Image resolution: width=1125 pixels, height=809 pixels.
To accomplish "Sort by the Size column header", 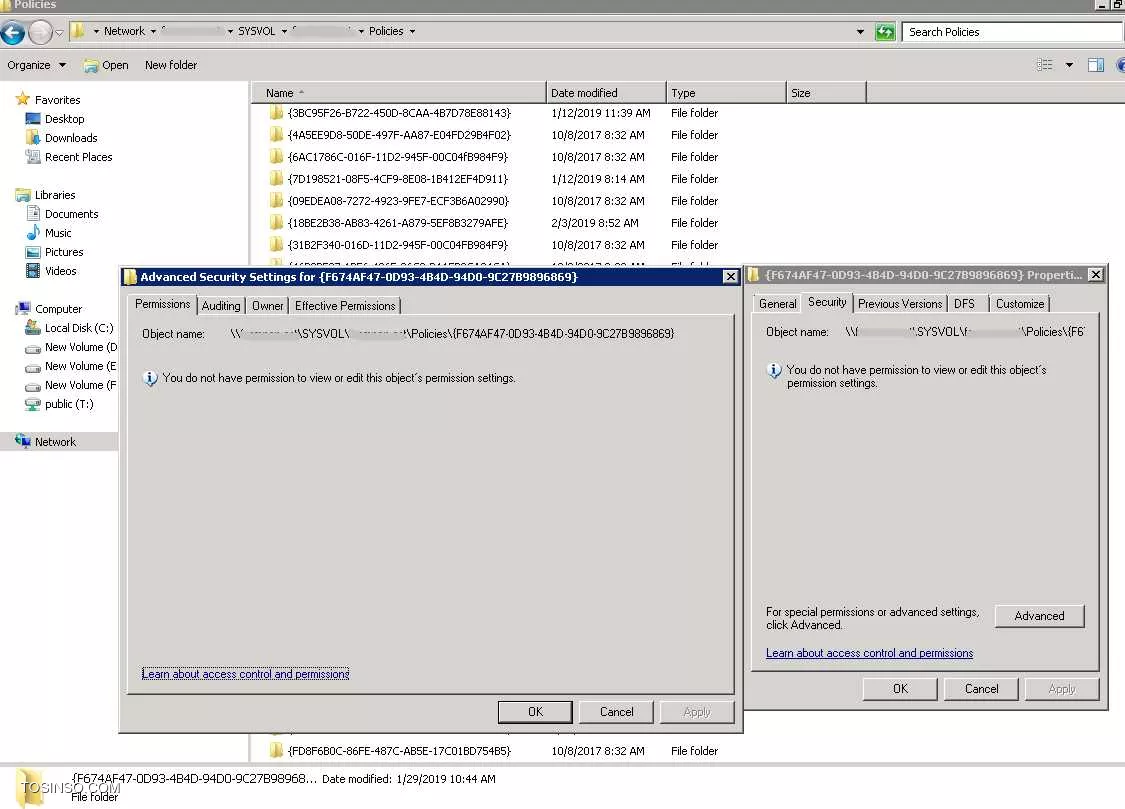I will tap(826, 93).
